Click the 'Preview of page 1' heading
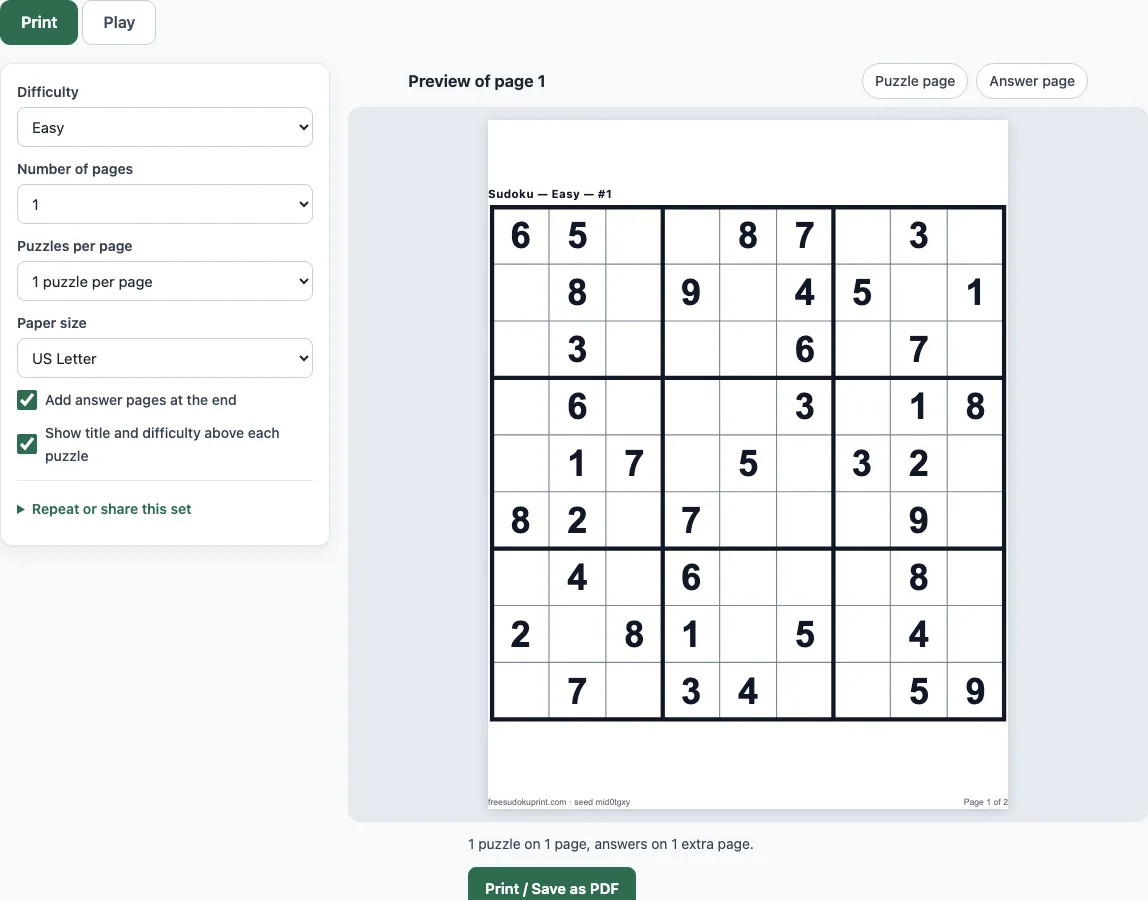 click(x=477, y=81)
